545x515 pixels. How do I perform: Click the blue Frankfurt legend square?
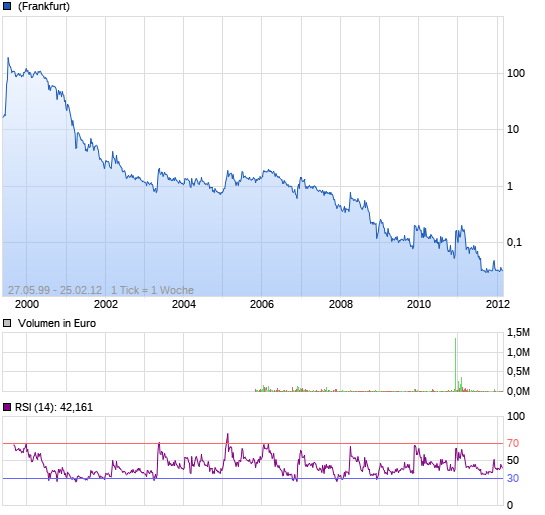click(x=7, y=6)
